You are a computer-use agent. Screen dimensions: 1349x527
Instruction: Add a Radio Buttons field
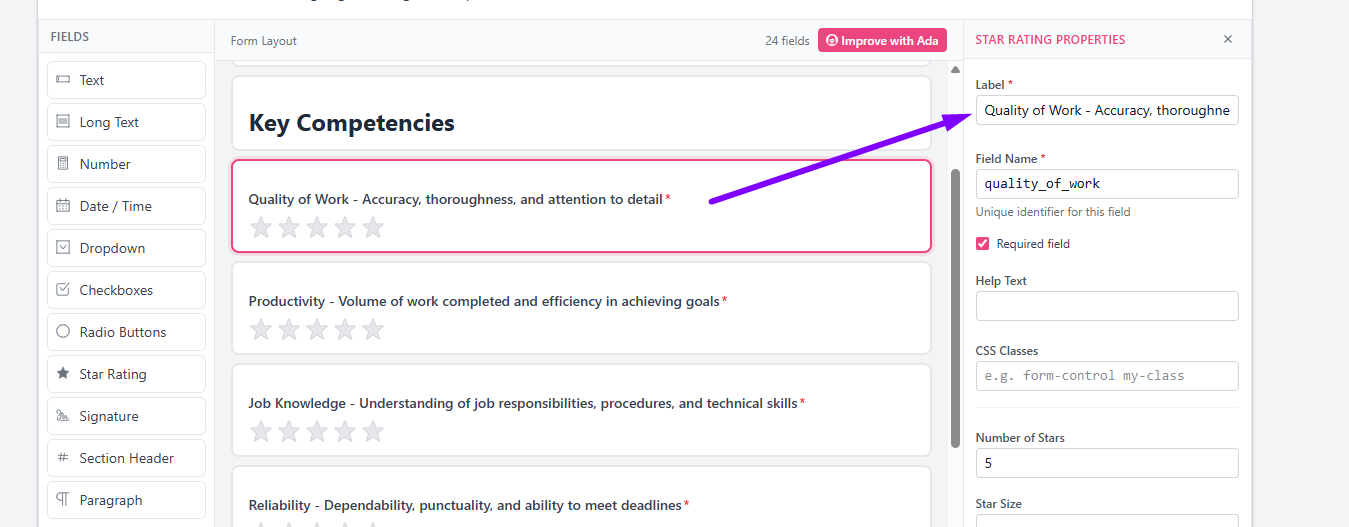click(x=126, y=332)
